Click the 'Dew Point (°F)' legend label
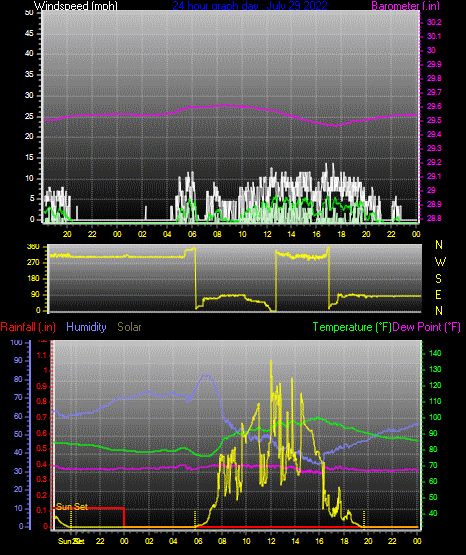Viewport: 466px width, 555px height. pyautogui.click(x=427, y=327)
